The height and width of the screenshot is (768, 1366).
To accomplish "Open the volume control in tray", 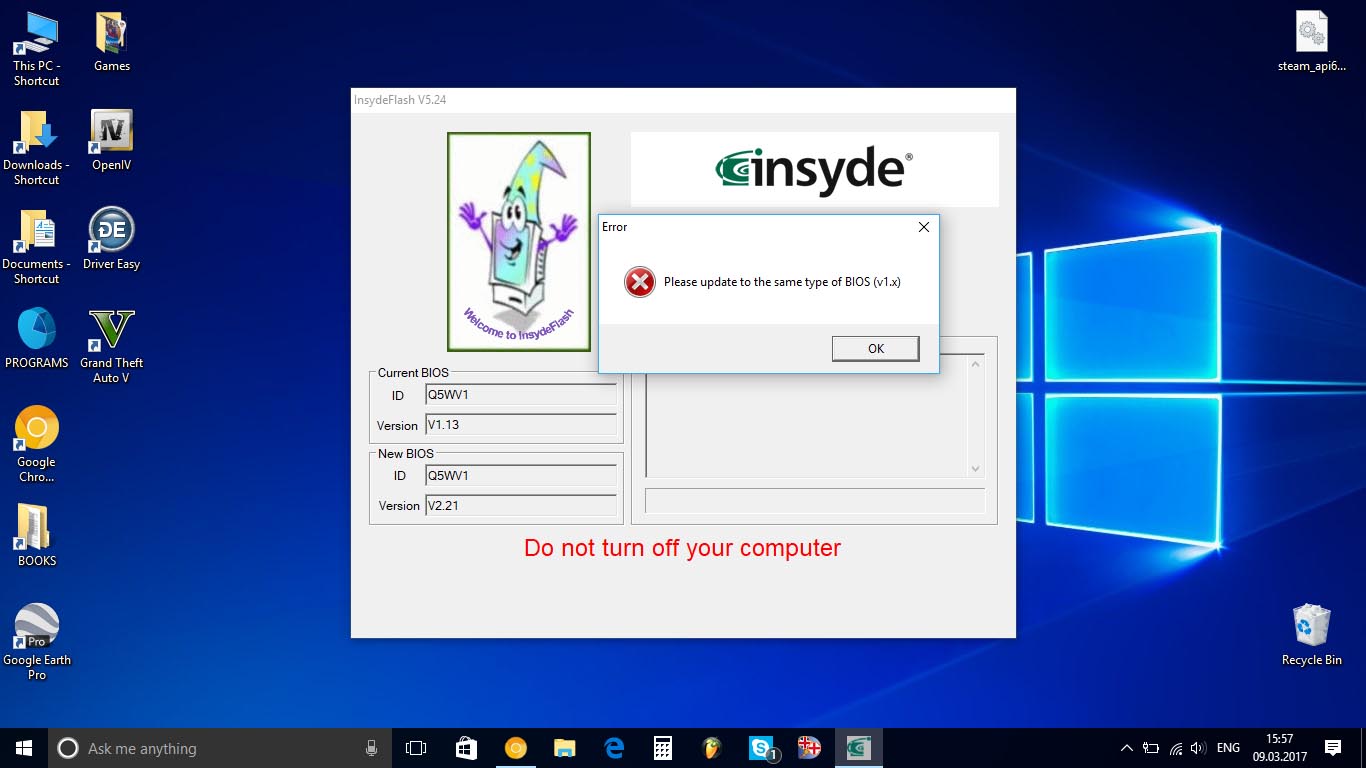I will 1199,748.
